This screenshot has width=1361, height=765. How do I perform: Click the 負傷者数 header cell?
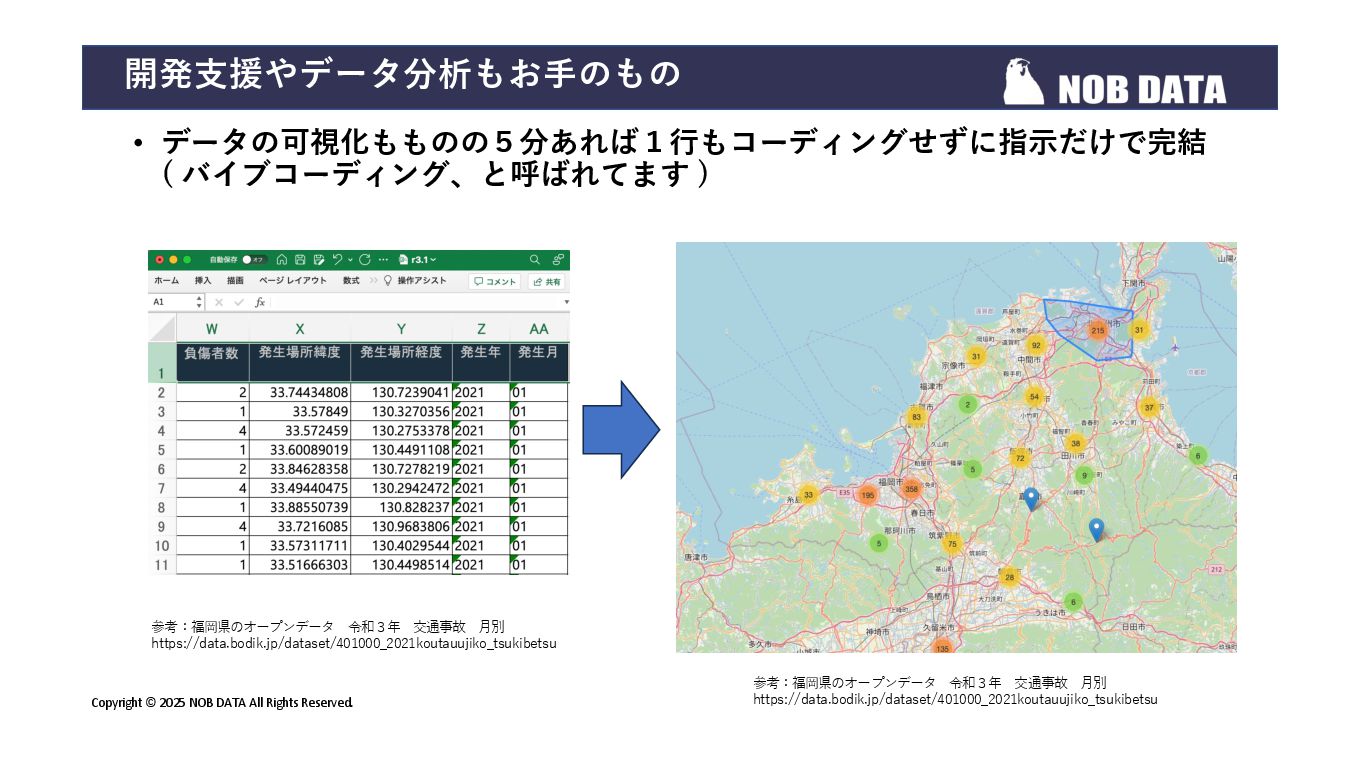click(x=212, y=361)
